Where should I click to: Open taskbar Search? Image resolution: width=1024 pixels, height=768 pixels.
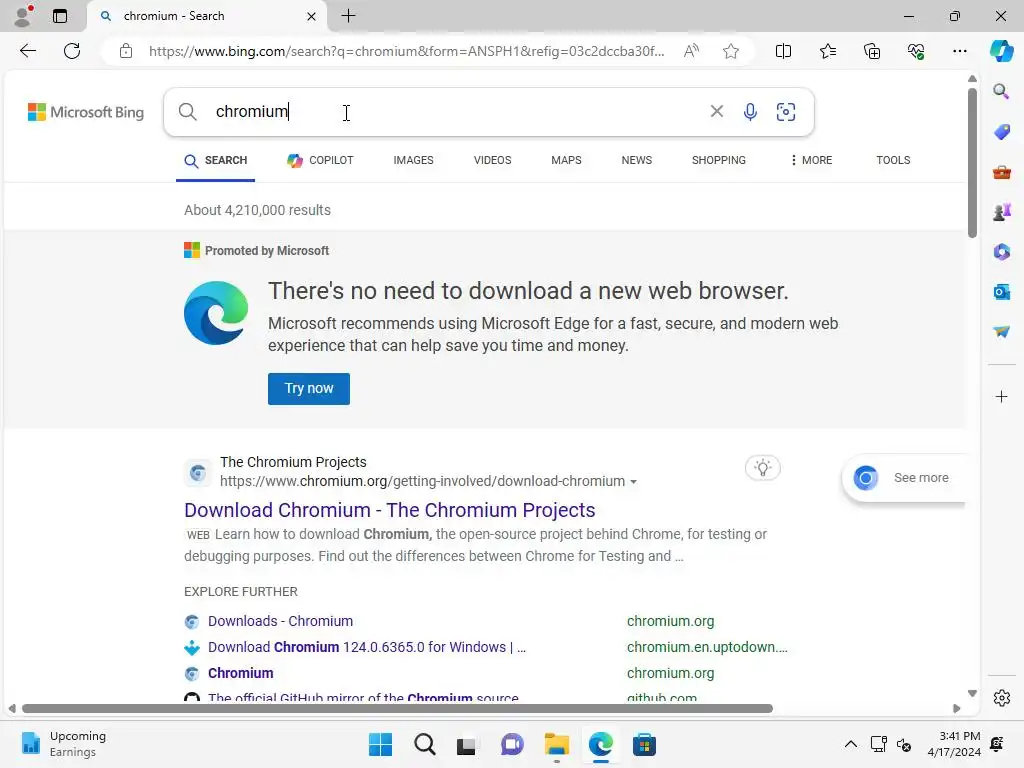424,744
